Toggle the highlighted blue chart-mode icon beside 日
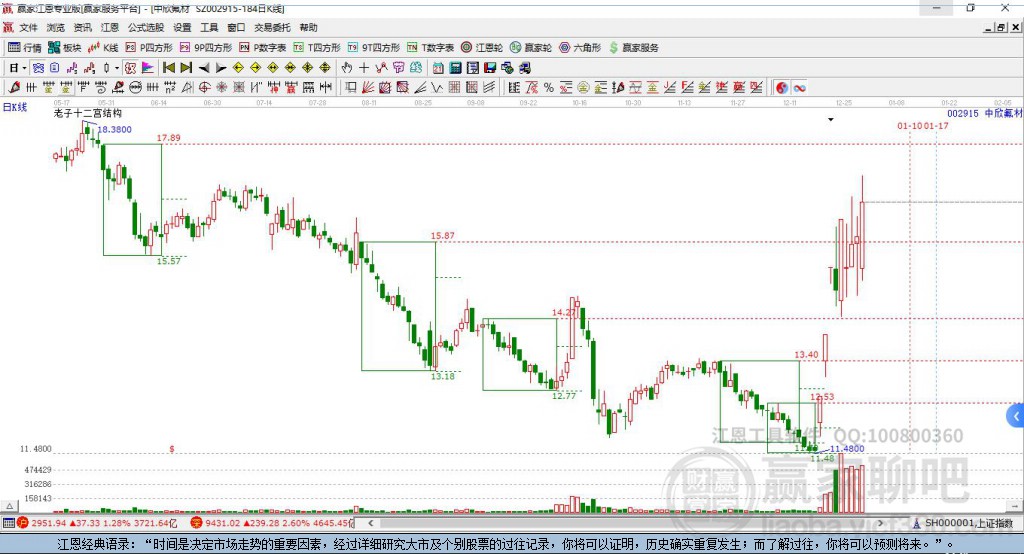This screenshot has height=554, width=1024. pyautogui.click(x=38, y=68)
